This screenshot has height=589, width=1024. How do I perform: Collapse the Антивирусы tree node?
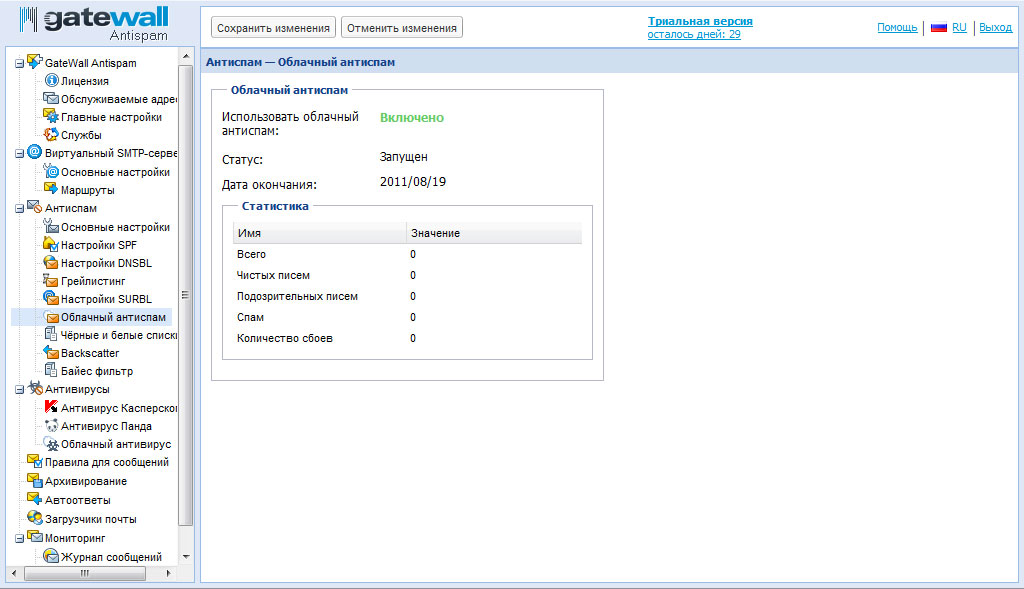coord(20,389)
